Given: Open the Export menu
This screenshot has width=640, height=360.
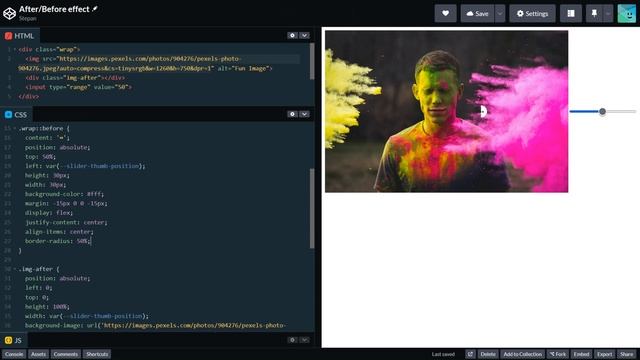Looking at the screenshot, I should click(604, 354).
